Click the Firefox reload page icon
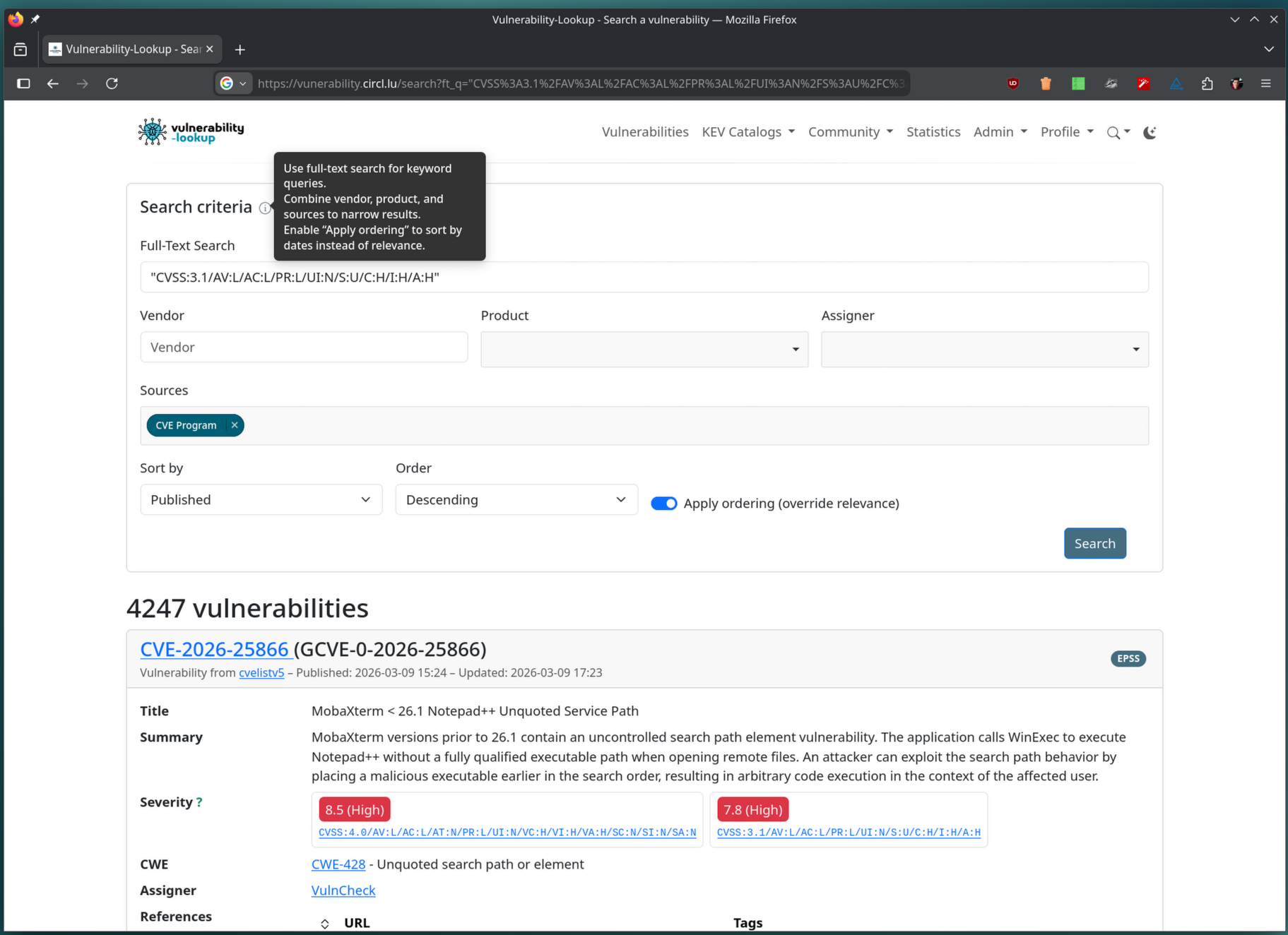This screenshot has height=935, width=1288. (112, 83)
